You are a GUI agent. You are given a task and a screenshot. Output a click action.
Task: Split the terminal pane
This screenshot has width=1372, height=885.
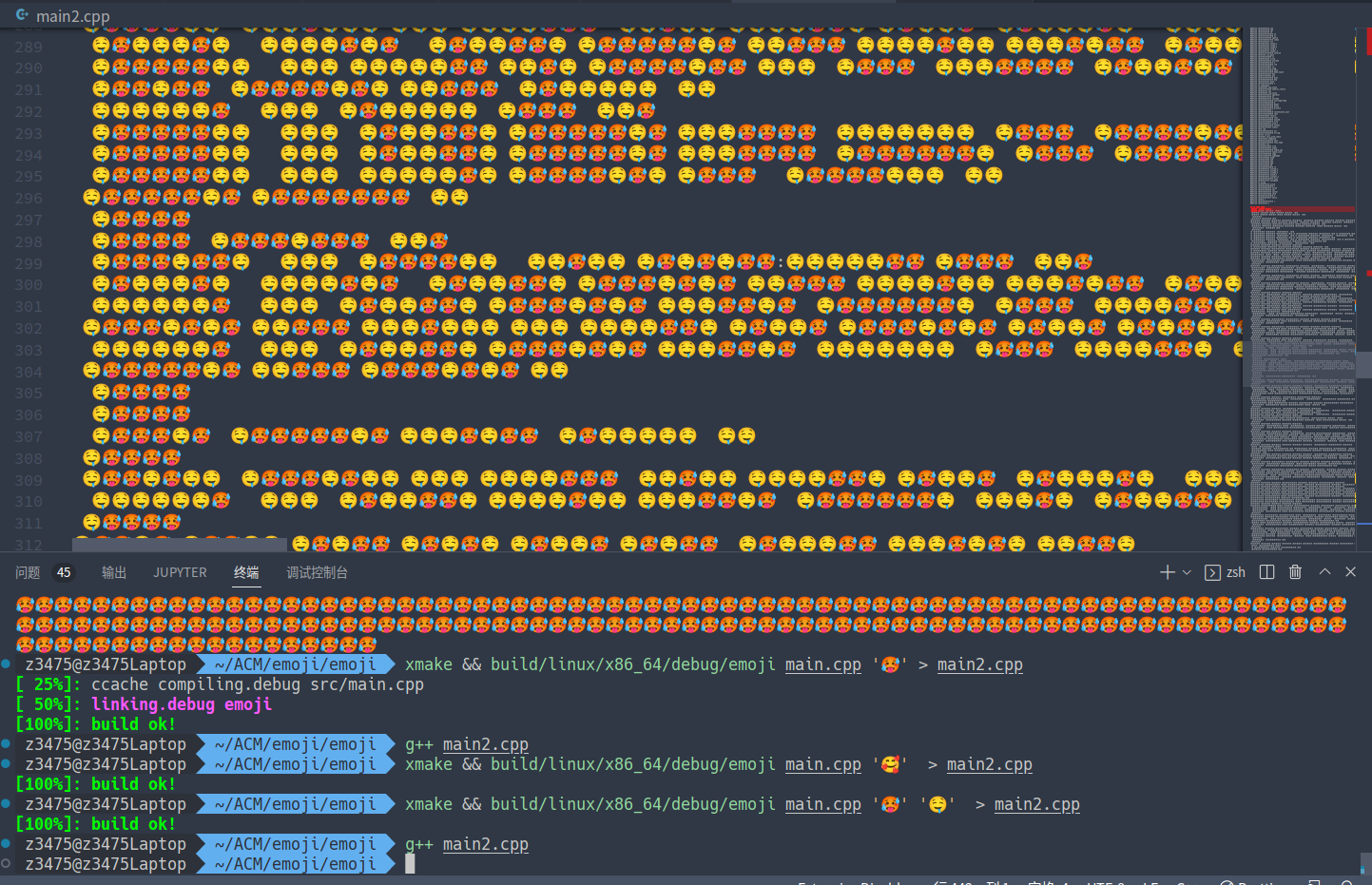[1266, 572]
